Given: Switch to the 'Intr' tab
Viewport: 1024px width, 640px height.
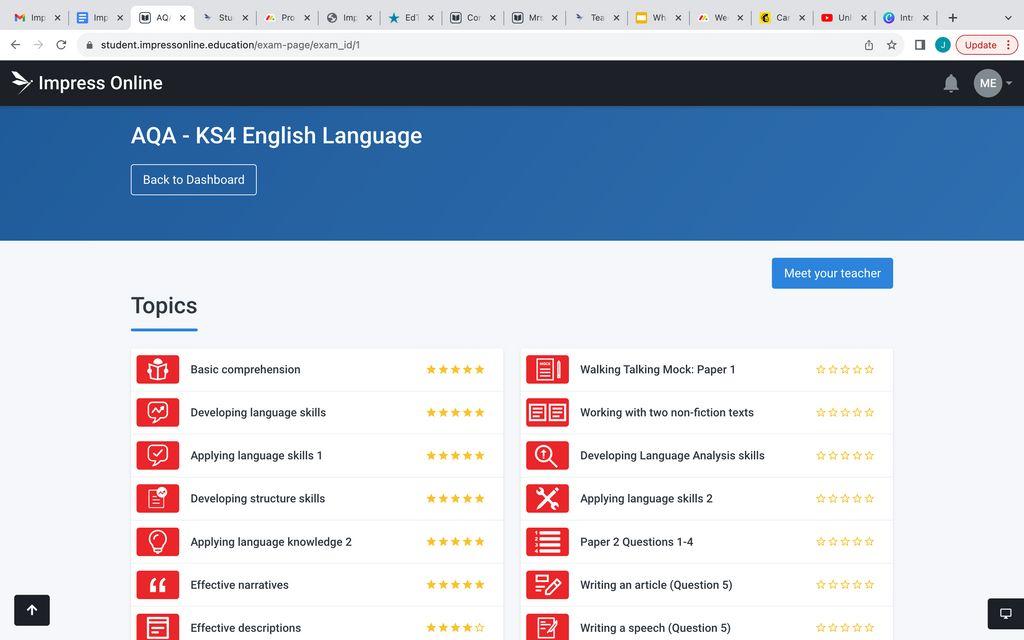Looking at the screenshot, I should tap(906, 18).
